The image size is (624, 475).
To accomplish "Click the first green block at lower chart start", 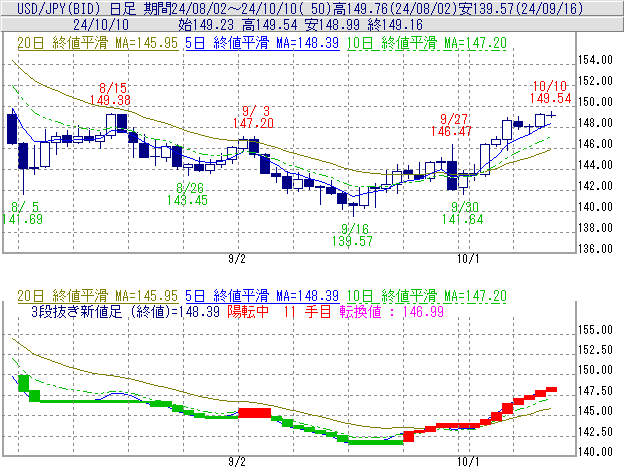I will click(24, 383).
